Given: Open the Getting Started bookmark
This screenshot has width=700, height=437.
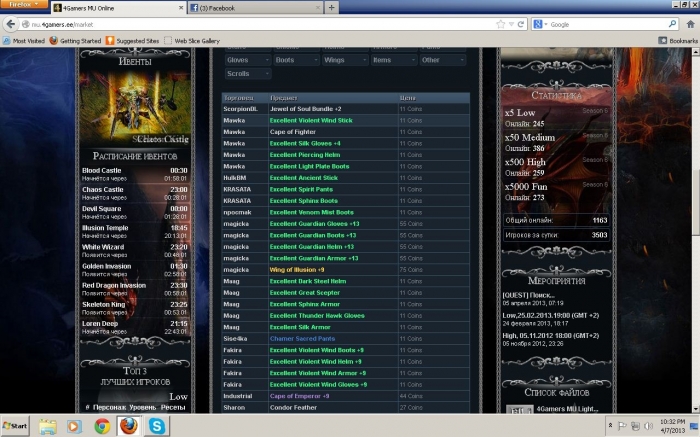Looking at the screenshot, I should [x=78, y=41].
